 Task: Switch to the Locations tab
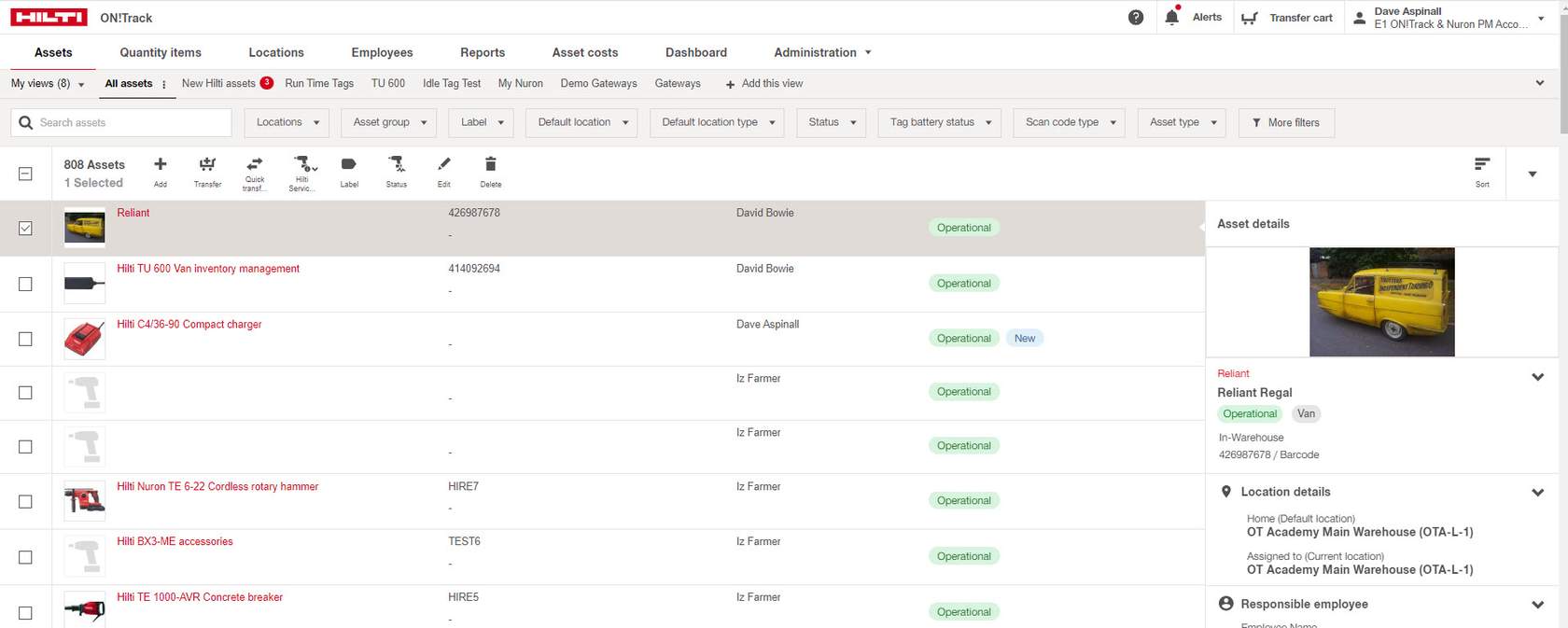pos(276,52)
